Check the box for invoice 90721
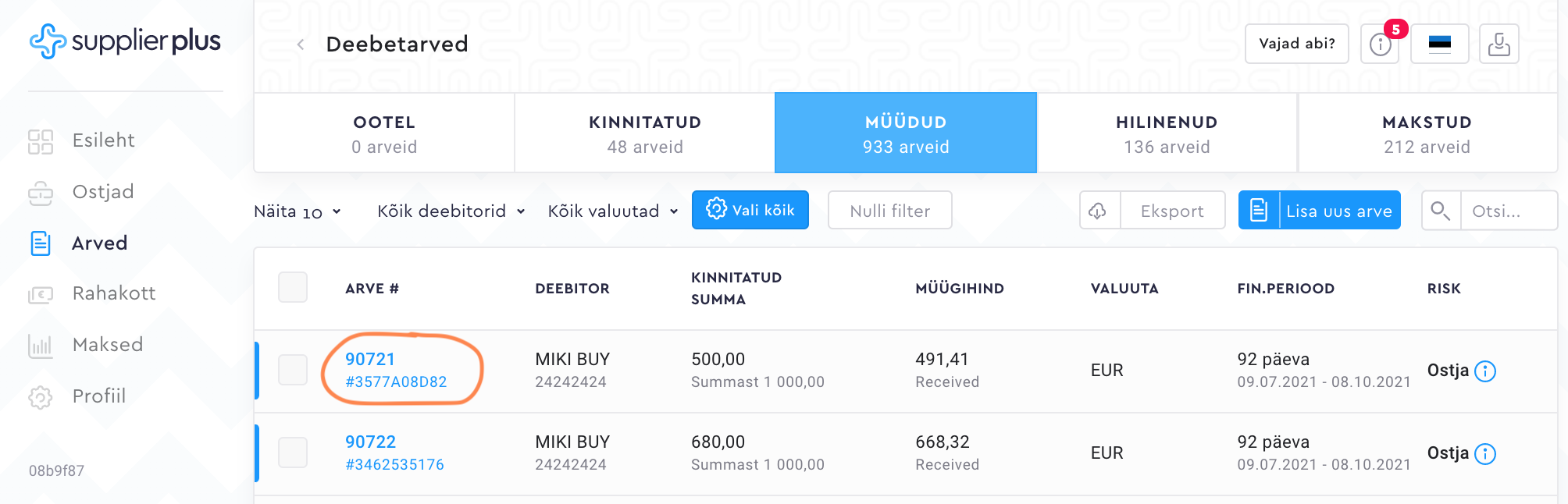 (x=293, y=370)
